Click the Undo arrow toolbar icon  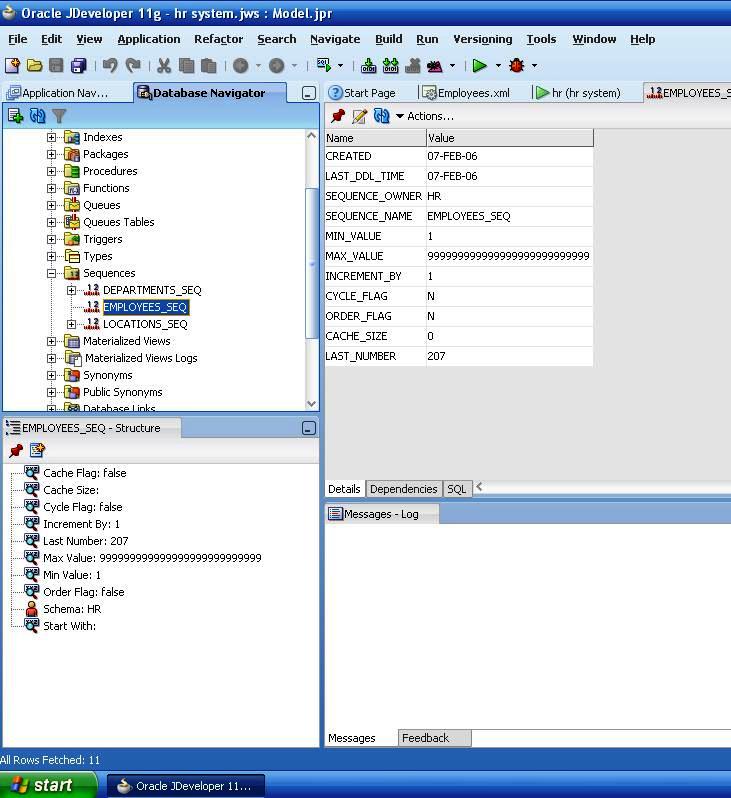pyautogui.click(x=109, y=66)
